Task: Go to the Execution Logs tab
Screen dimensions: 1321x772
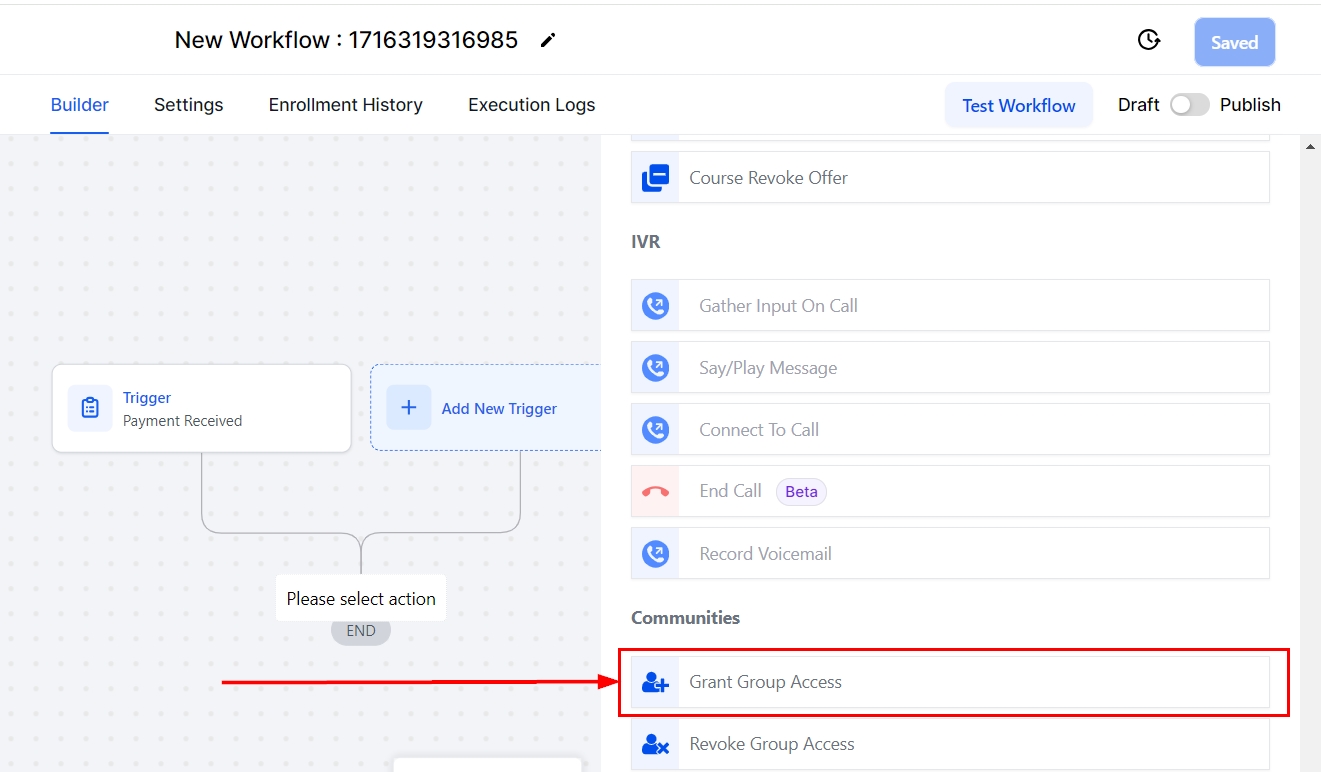Action: (x=531, y=105)
